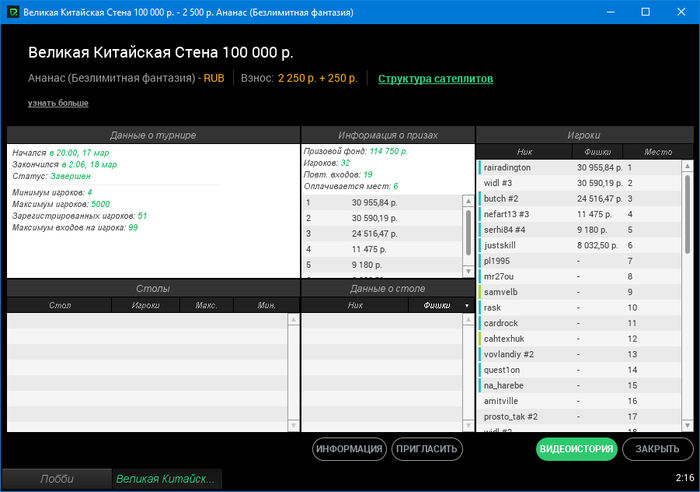The image size is (700, 492).
Task: Click prize list scroll up arrow
Action: point(468,201)
